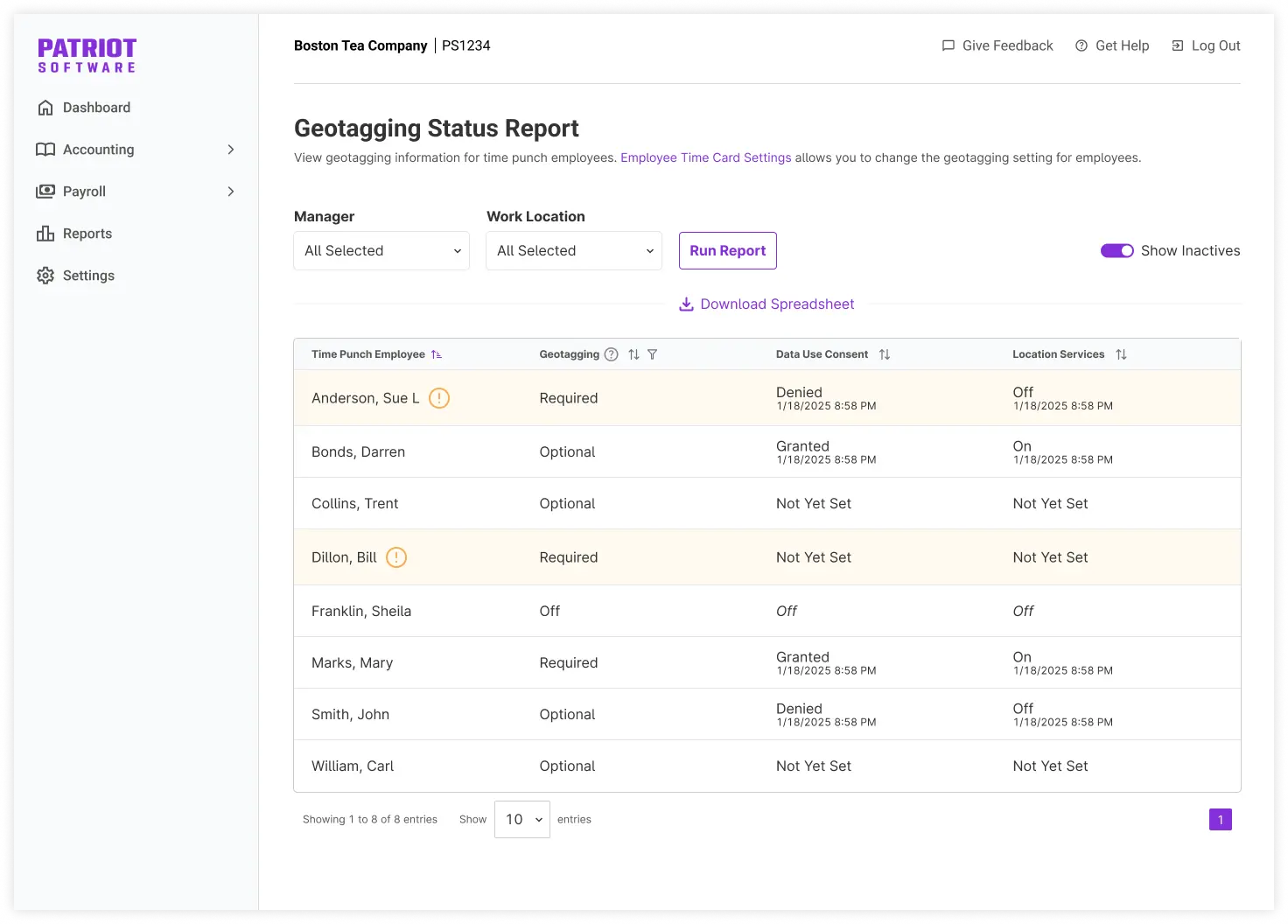
Task: Click Boston Tea Company name in header
Action: pyautogui.click(x=360, y=45)
